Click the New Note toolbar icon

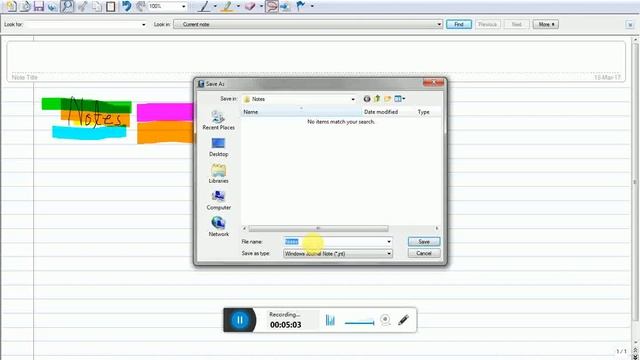coord(11,6)
